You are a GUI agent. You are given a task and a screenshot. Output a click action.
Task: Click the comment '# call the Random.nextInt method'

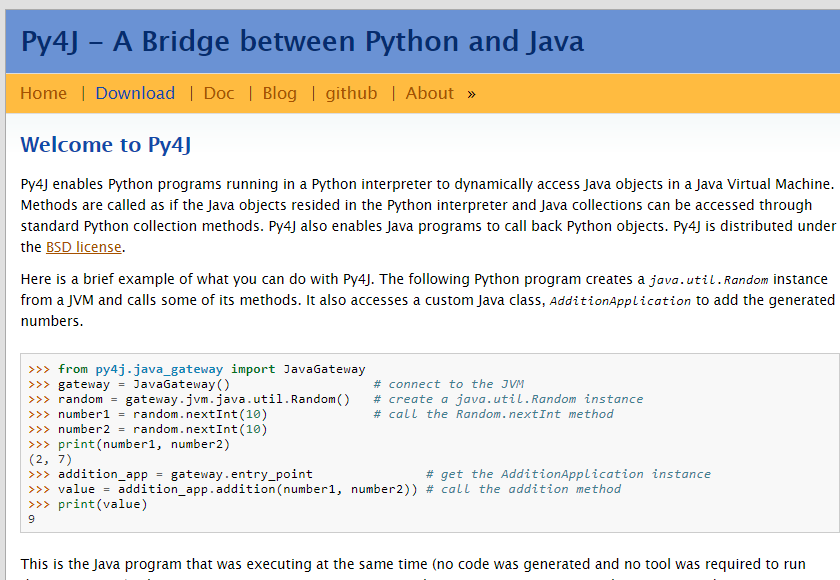(493, 414)
